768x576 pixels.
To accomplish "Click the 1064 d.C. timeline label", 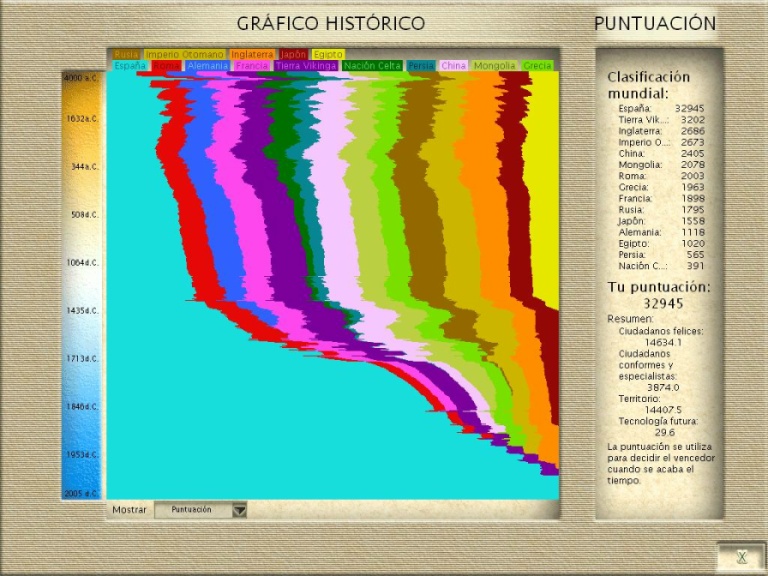I will click(x=83, y=263).
